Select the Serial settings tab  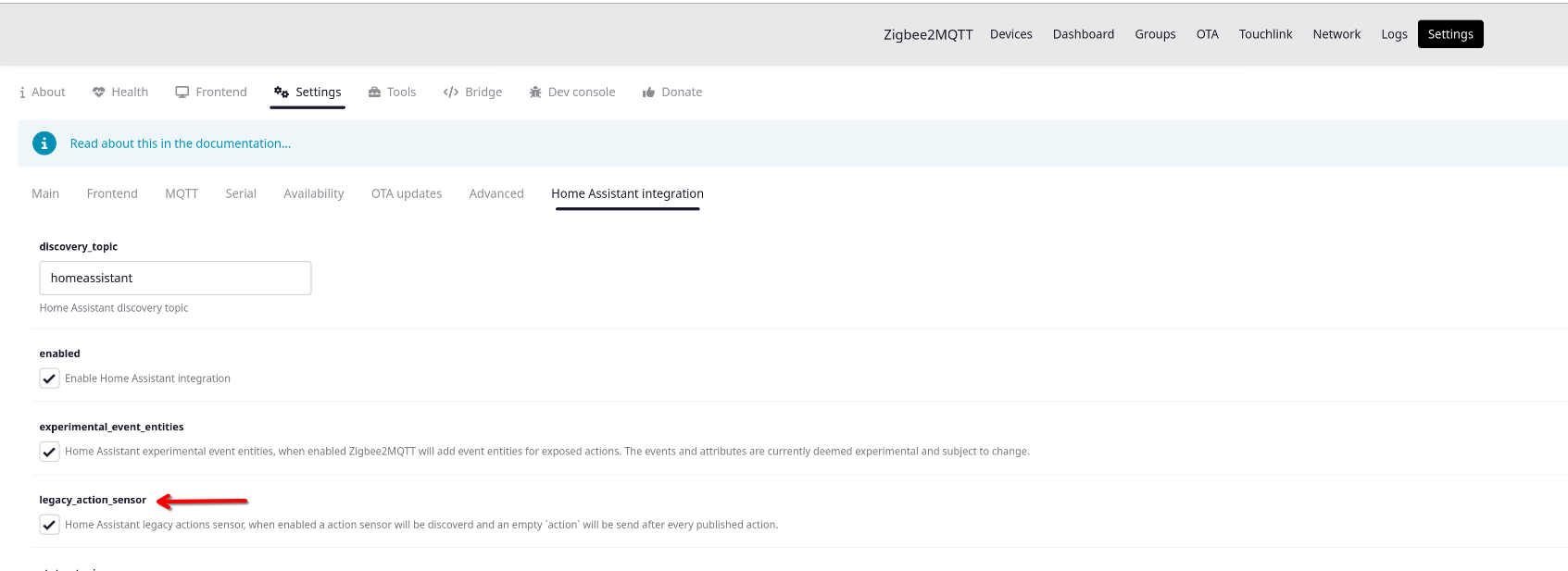pos(241,193)
